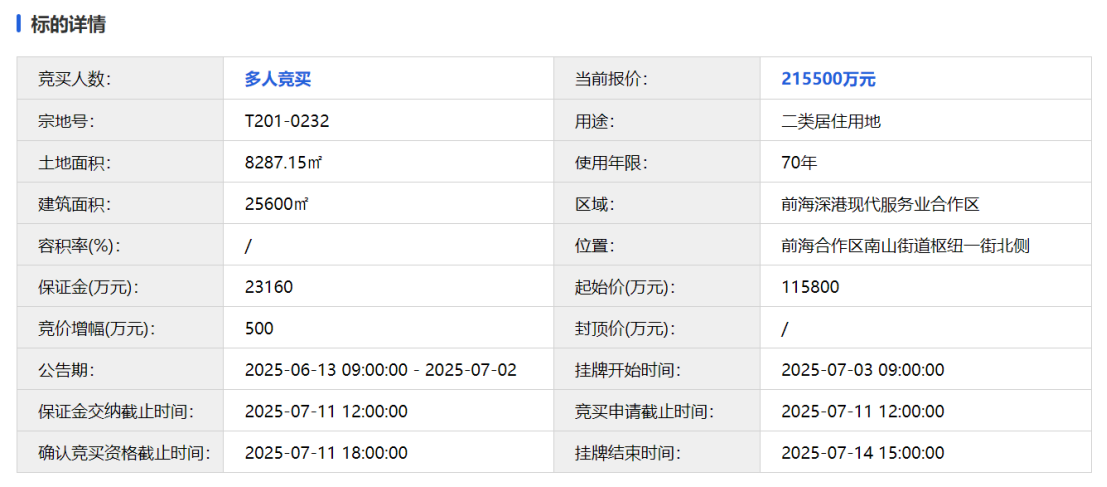Click the building area value 25600㎡
This screenshot has height=487, width=1107.
276,205
